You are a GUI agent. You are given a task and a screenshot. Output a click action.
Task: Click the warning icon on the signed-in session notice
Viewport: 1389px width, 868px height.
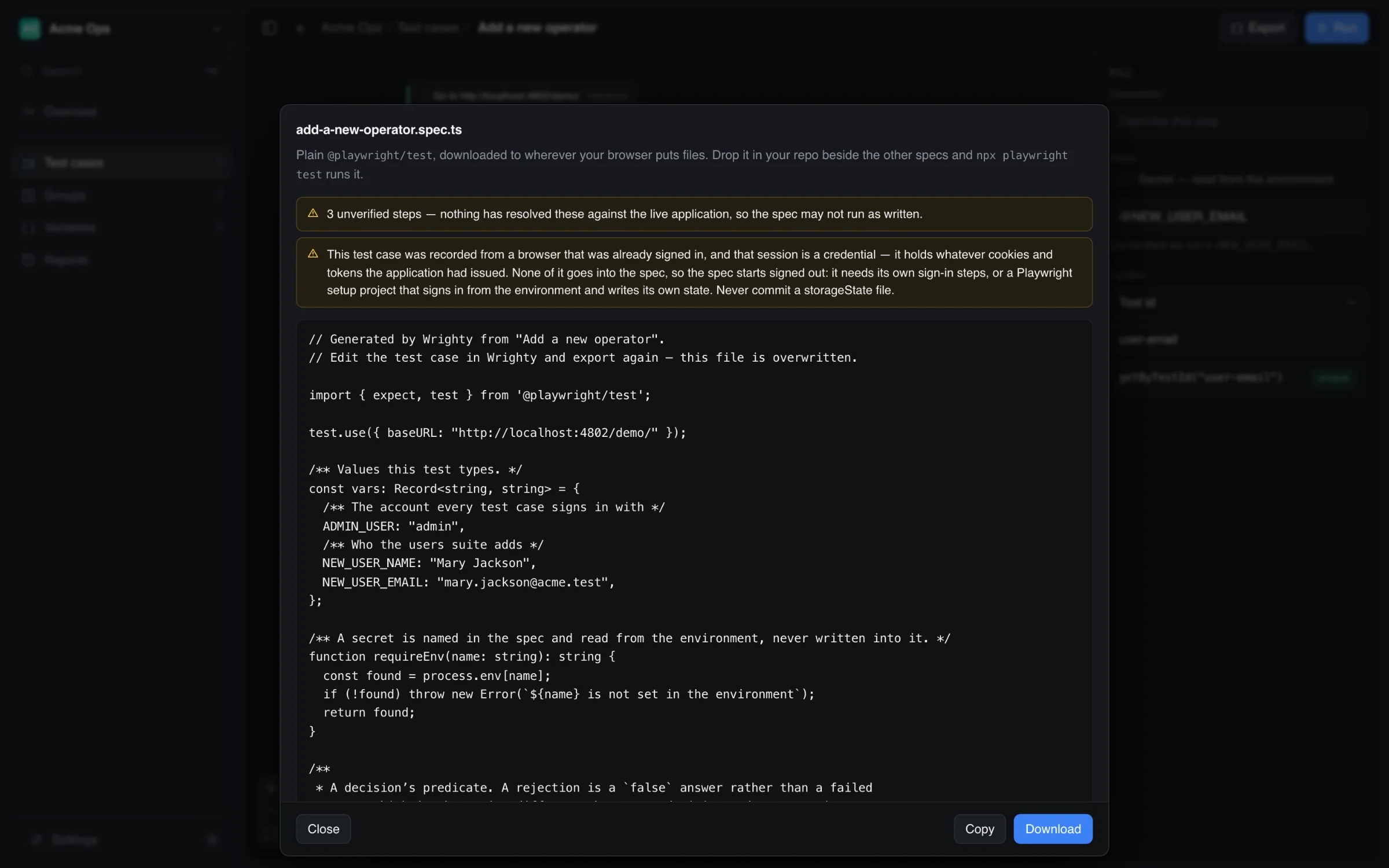(313, 254)
